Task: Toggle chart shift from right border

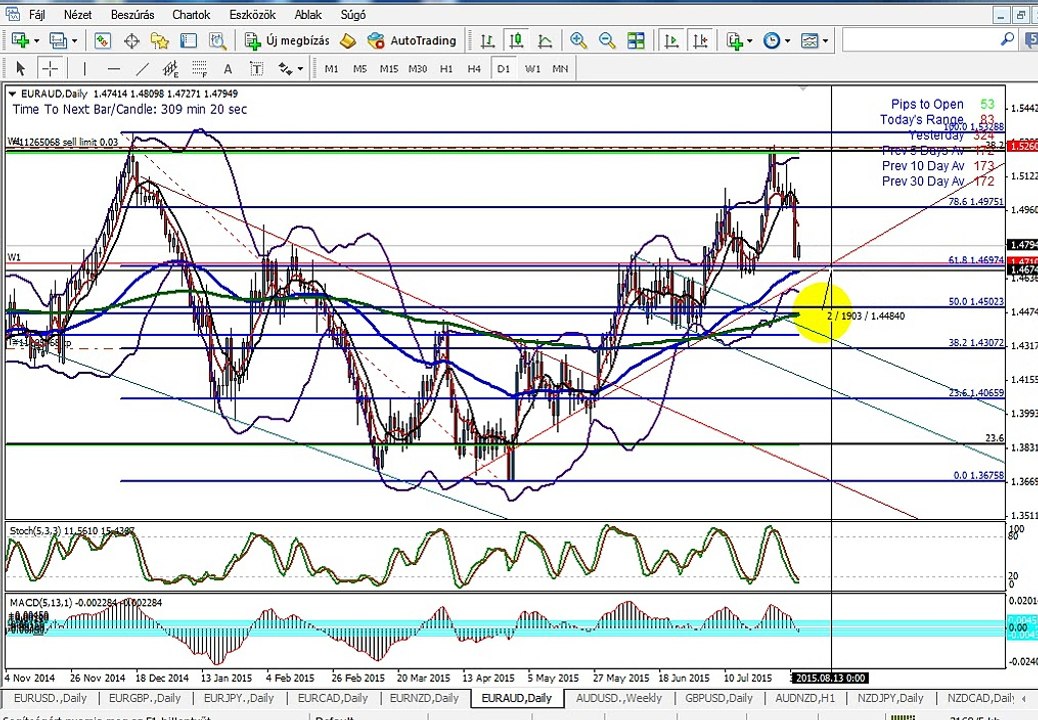Action: click(700, 41)
